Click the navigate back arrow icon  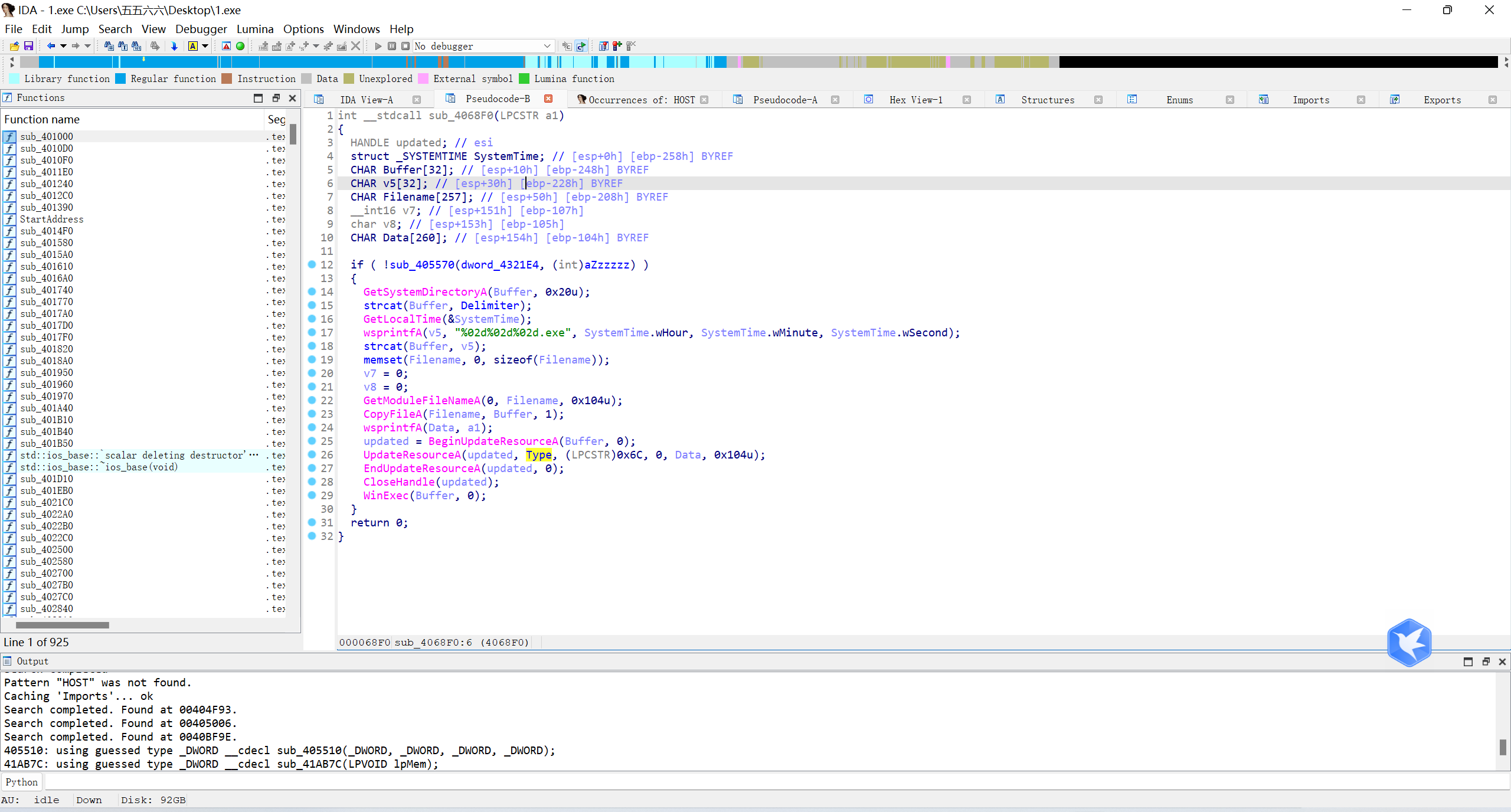pyautogui.click(x=52, y=46)
